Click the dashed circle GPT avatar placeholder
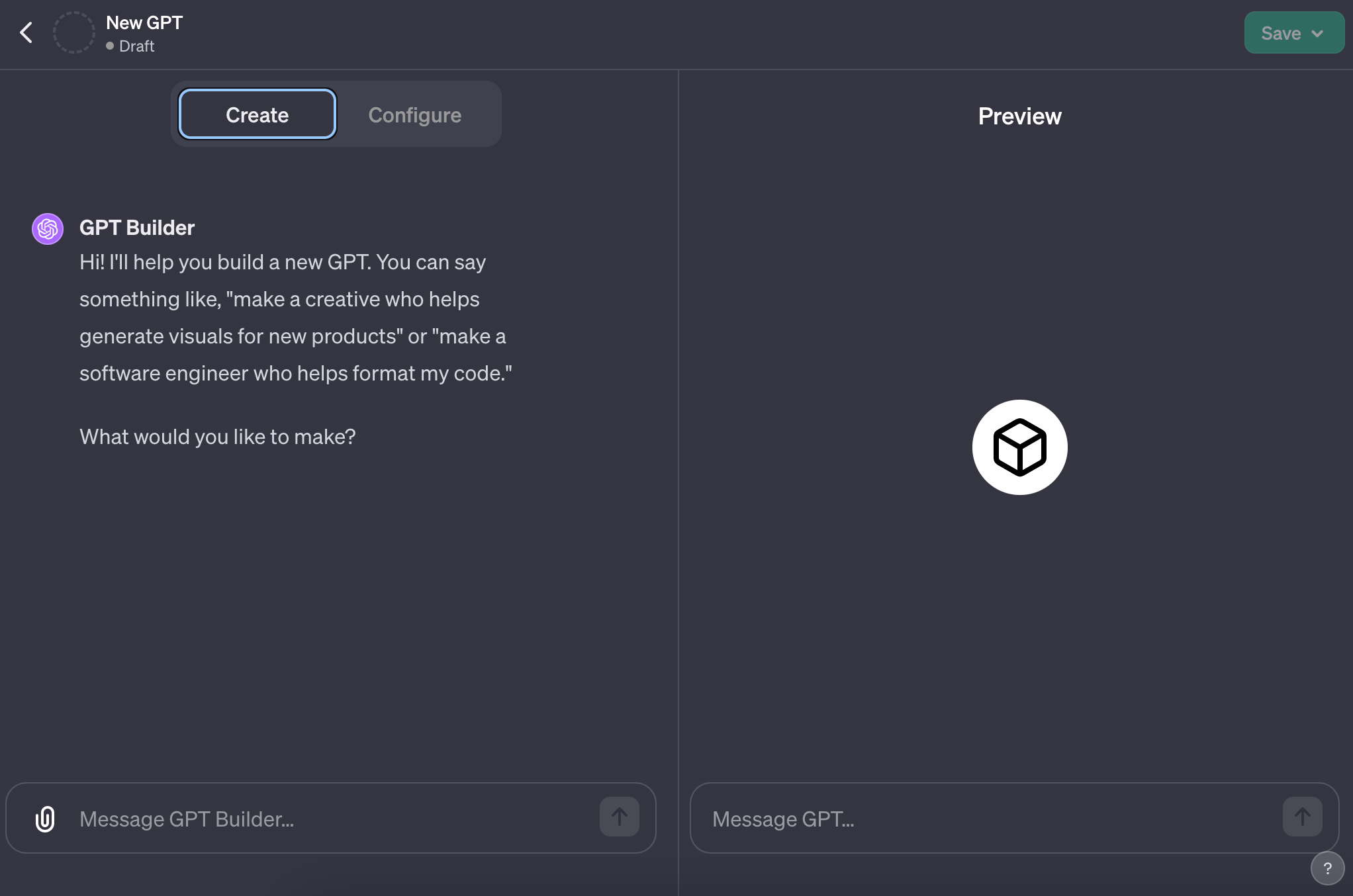 pos(73,32)
